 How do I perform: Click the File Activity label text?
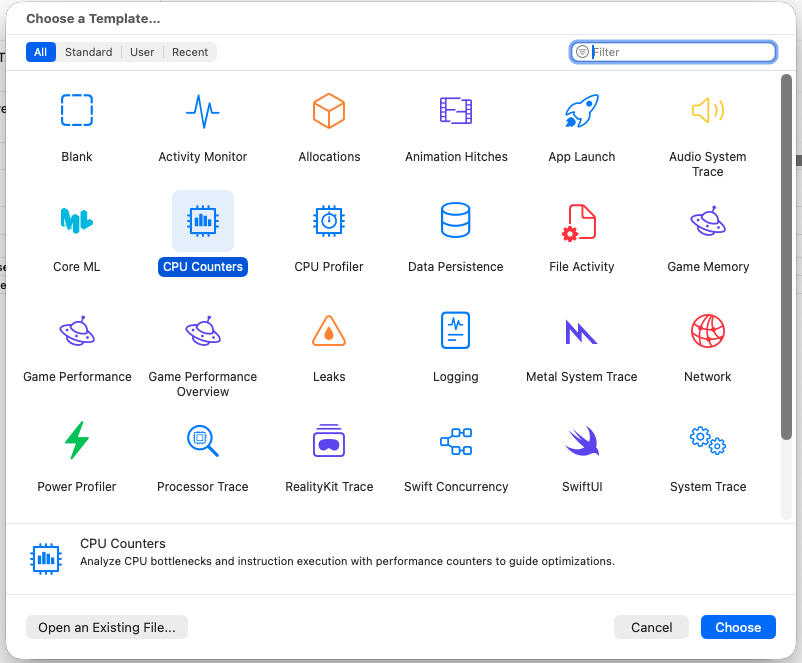click(x=582, y=267)
